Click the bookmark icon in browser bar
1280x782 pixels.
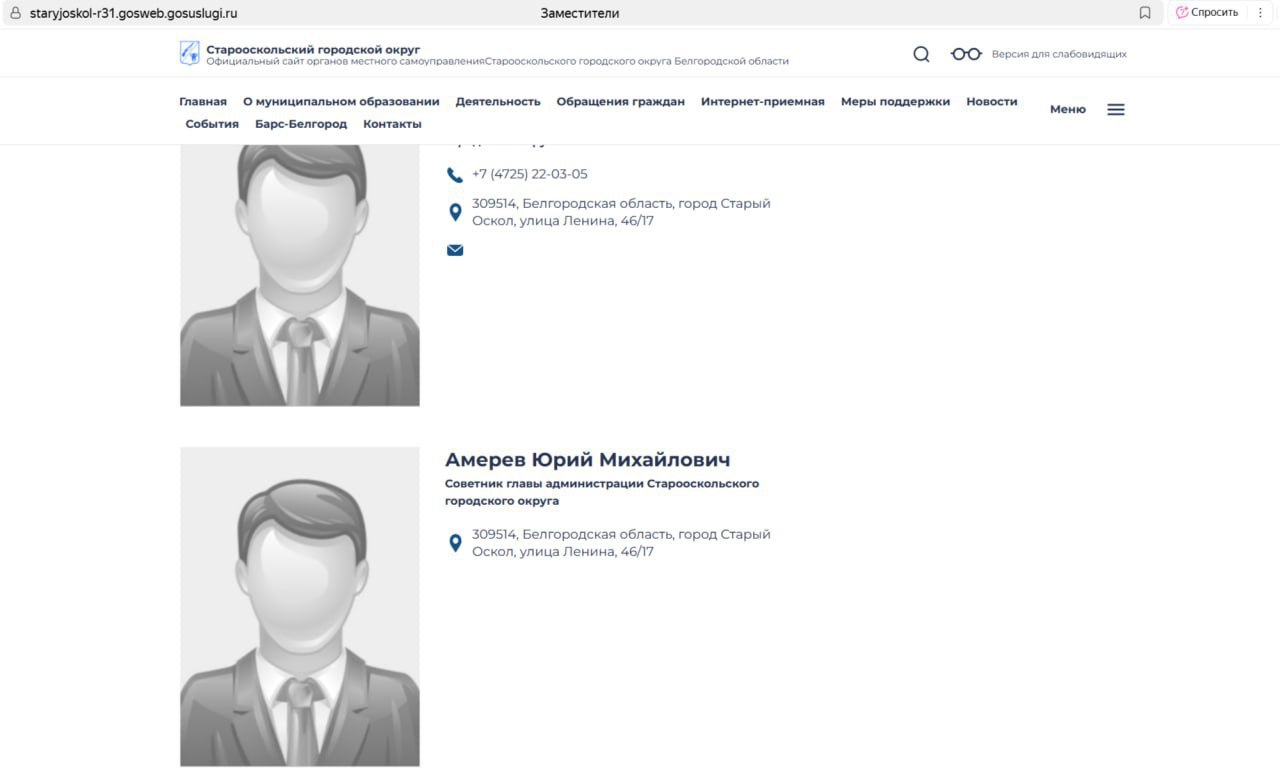[x=1145, y=13]
